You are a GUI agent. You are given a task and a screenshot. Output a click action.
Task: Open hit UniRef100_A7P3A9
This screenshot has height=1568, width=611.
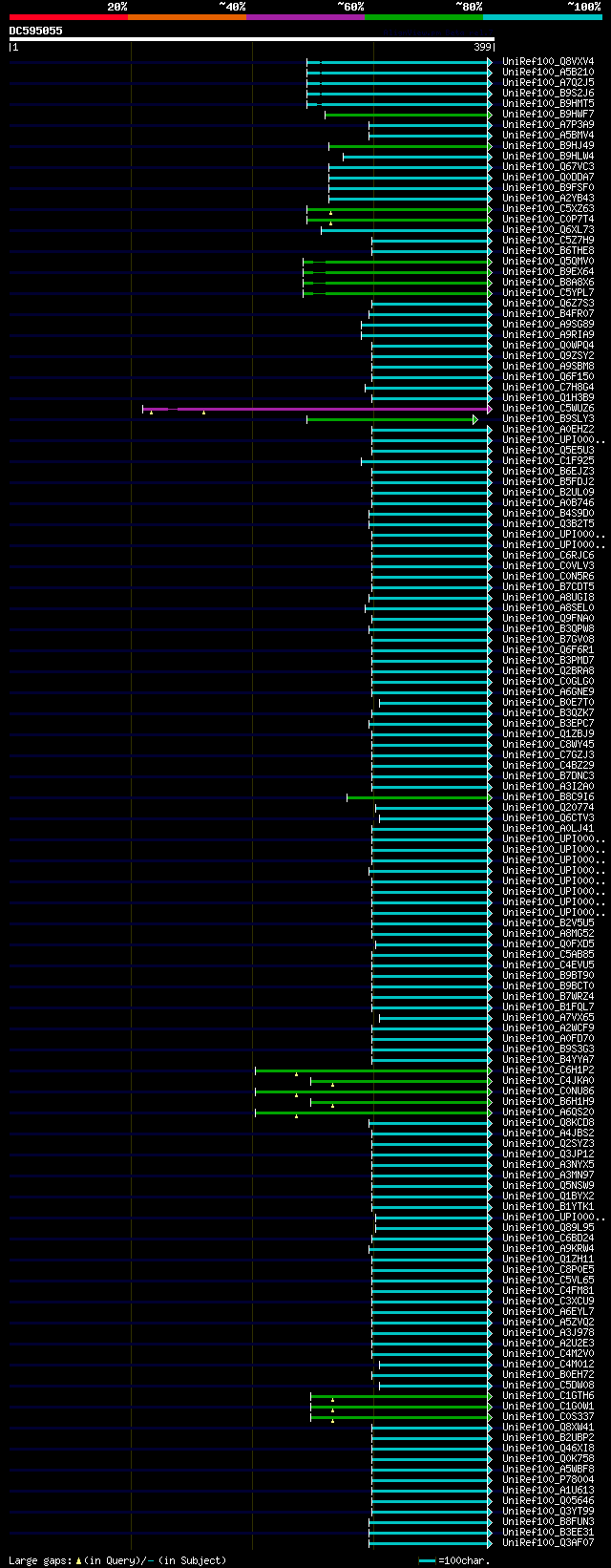tap(548, 124)
